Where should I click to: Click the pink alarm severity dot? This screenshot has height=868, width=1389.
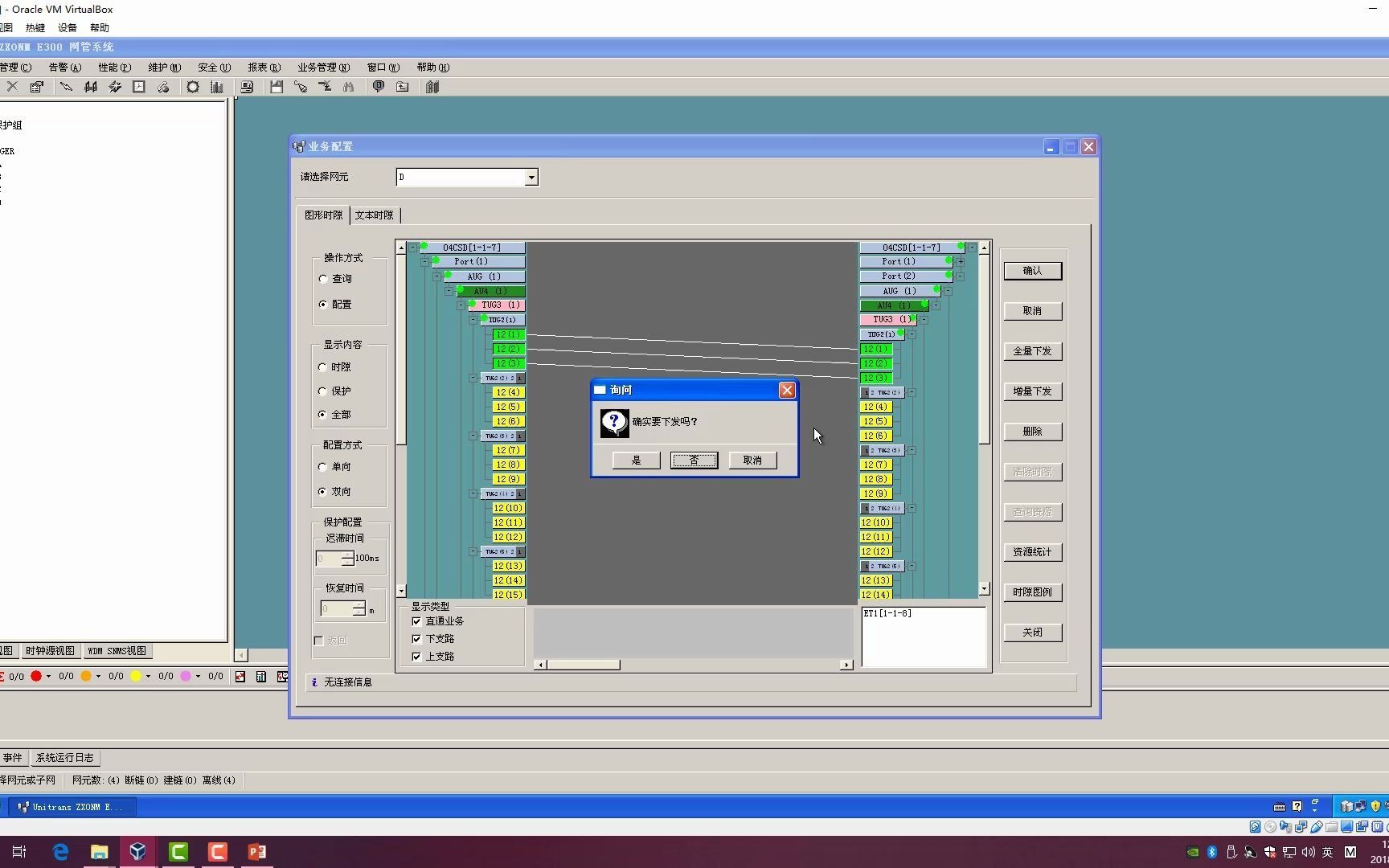coord(186,677)
